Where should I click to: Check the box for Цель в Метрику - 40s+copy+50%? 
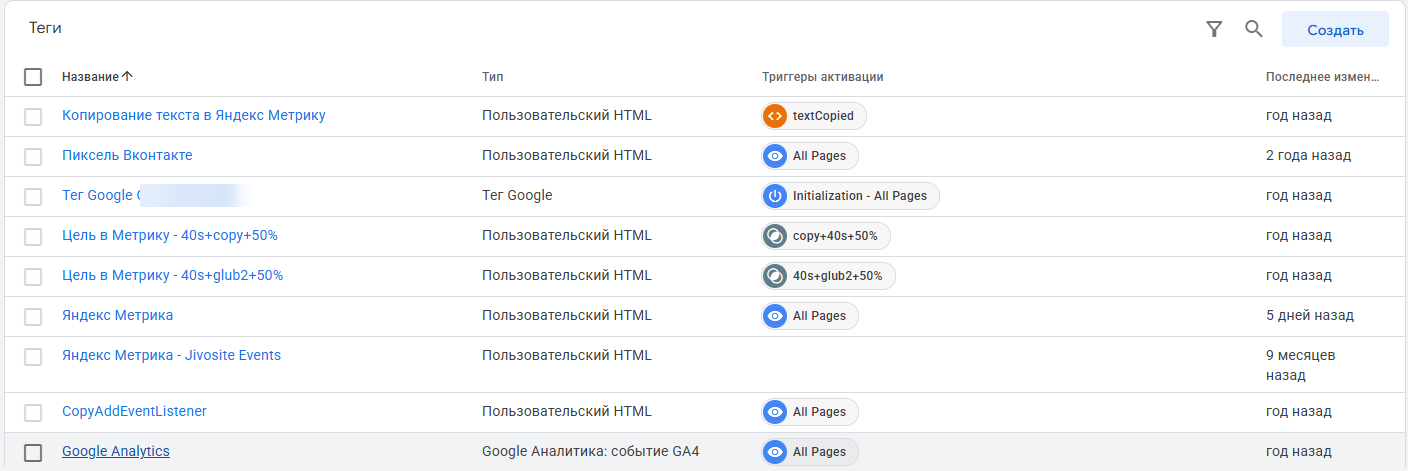33,237
